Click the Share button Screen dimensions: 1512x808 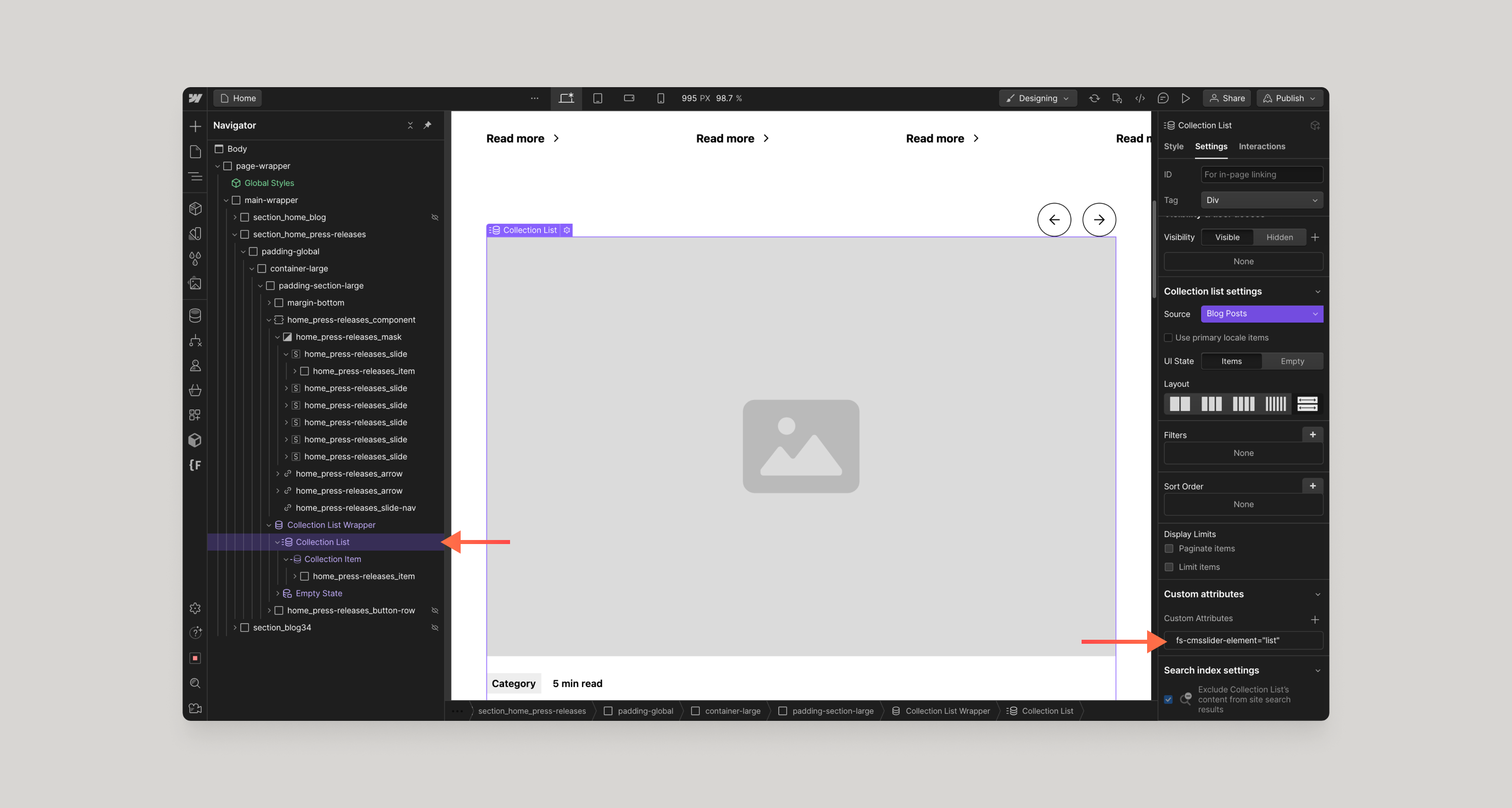(x=1227, y=98)
